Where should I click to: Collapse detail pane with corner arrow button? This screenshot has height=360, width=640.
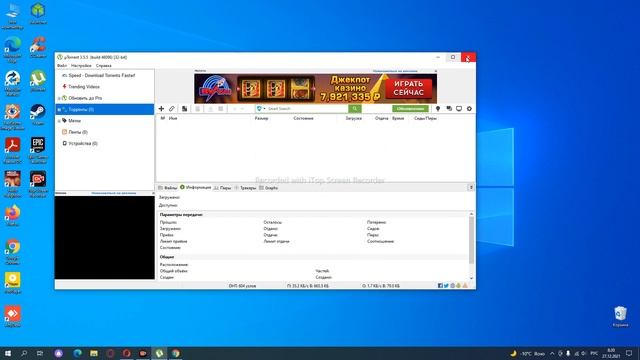[x=471, y=187]
